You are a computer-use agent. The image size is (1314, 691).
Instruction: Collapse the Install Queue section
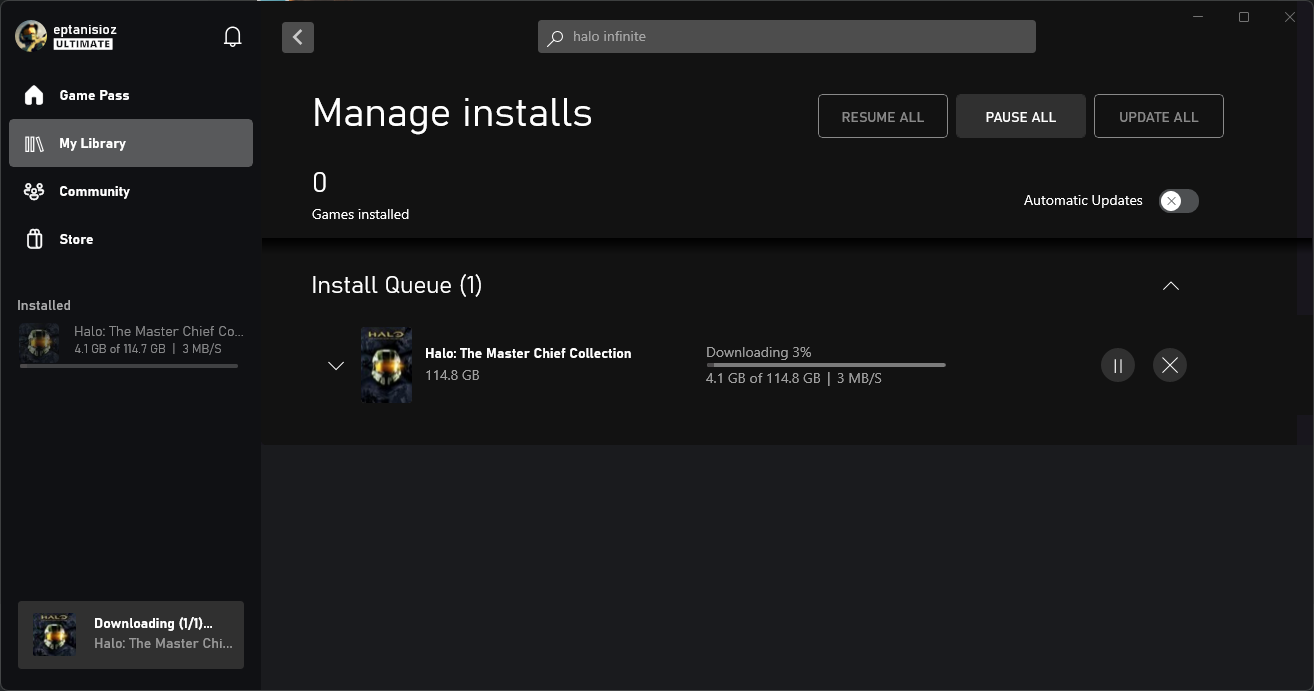click(1170, 286)
